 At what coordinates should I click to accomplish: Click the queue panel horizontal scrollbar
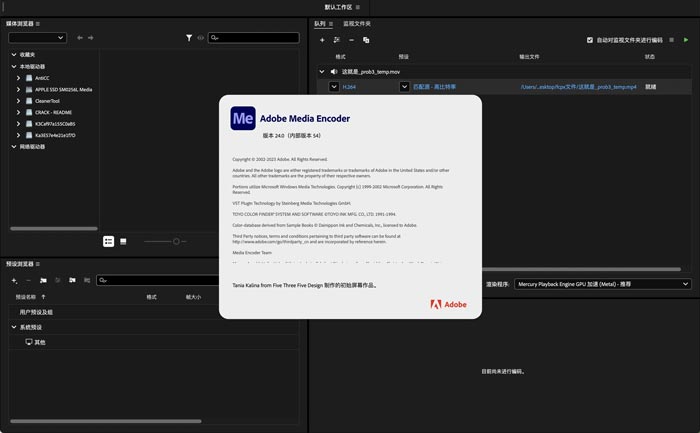click(x=581, y=269)
